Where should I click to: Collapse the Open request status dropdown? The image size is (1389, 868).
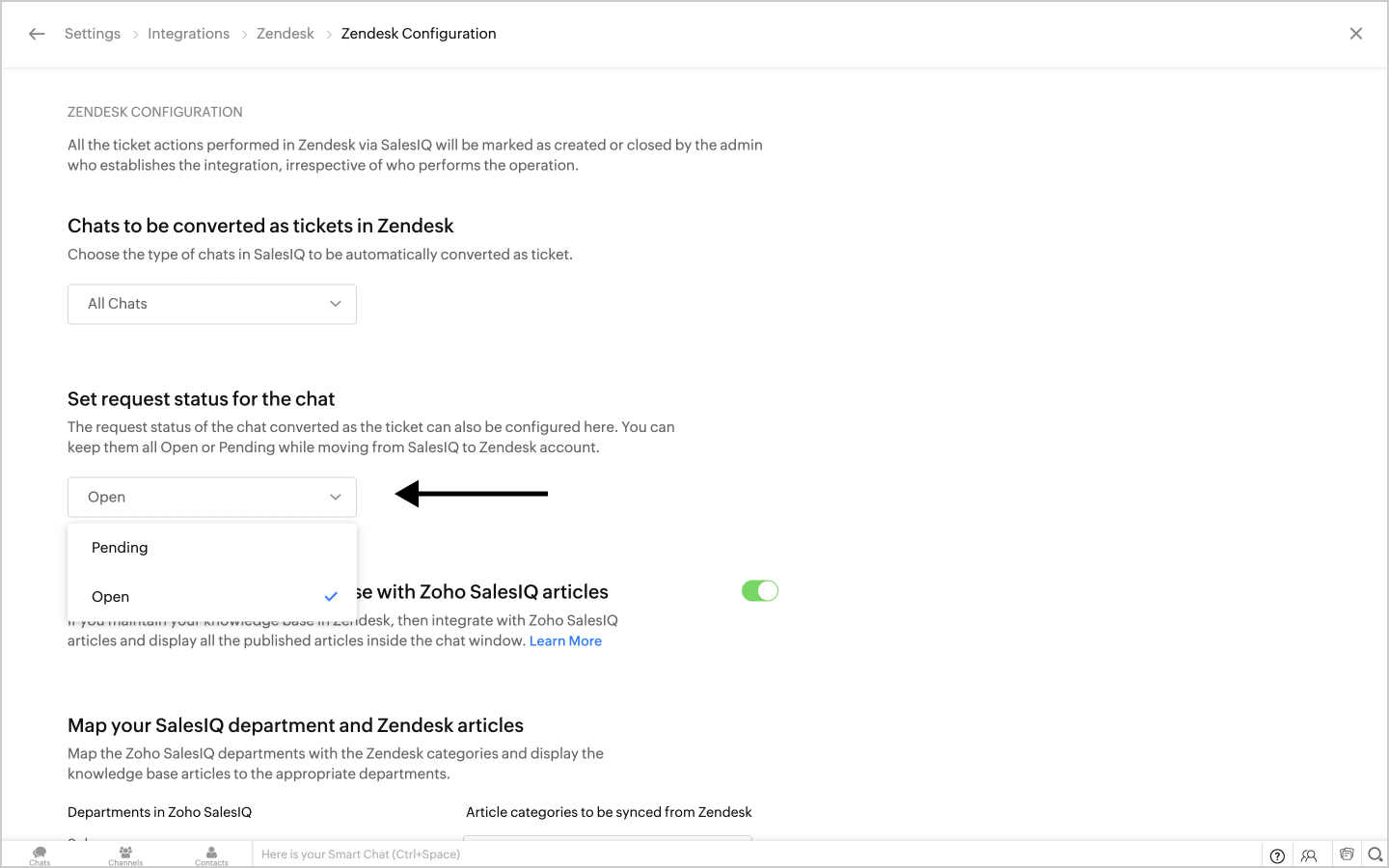[x=212, y=498]
